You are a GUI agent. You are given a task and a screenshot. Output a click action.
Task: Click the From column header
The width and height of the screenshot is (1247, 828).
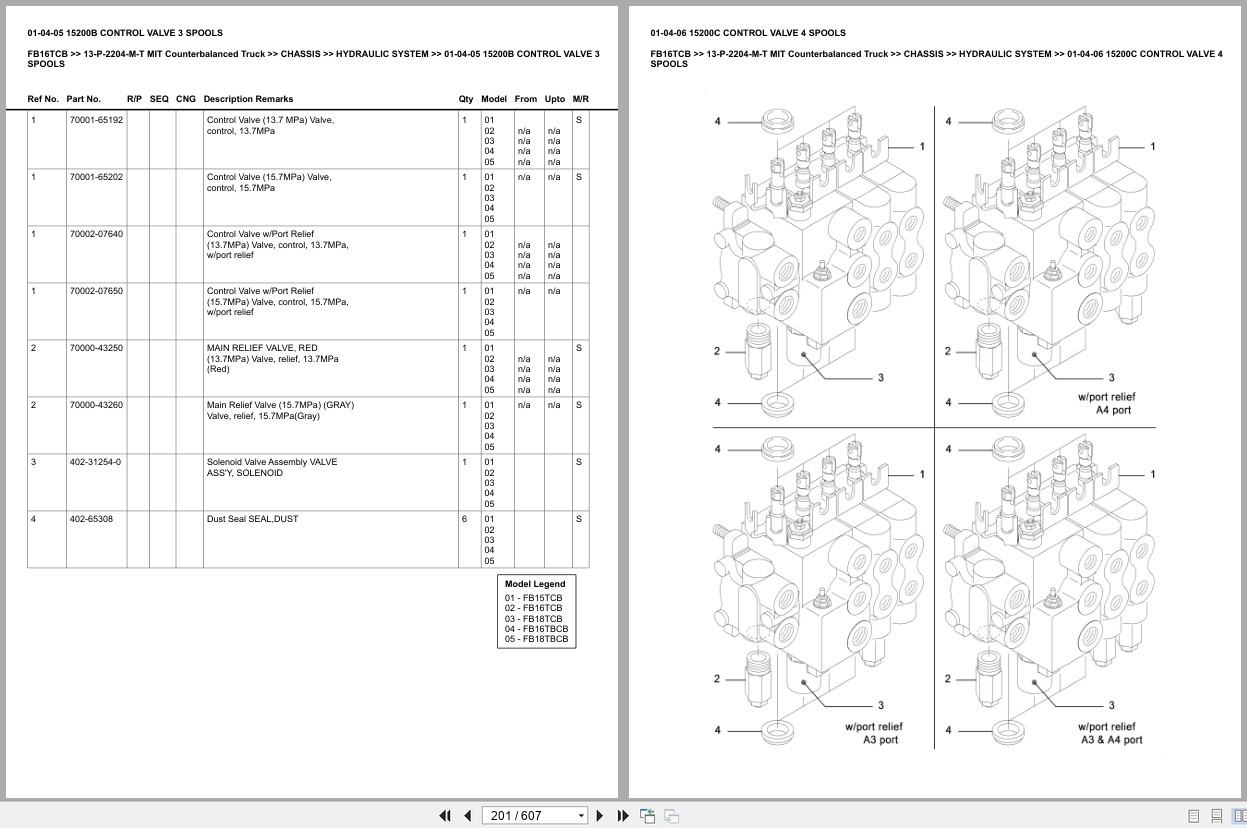click(x=525, y=99)
